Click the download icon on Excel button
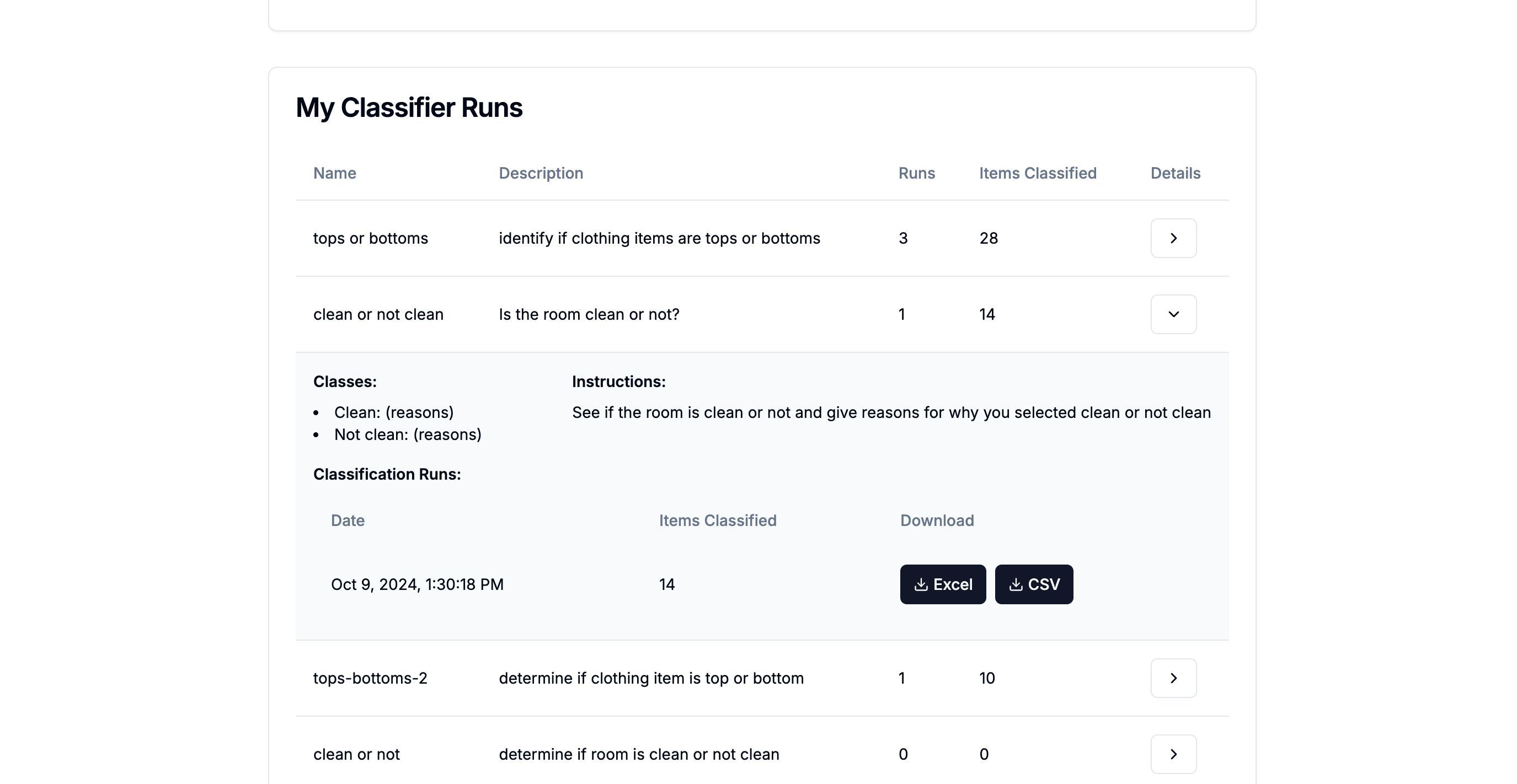 point(921,584)
